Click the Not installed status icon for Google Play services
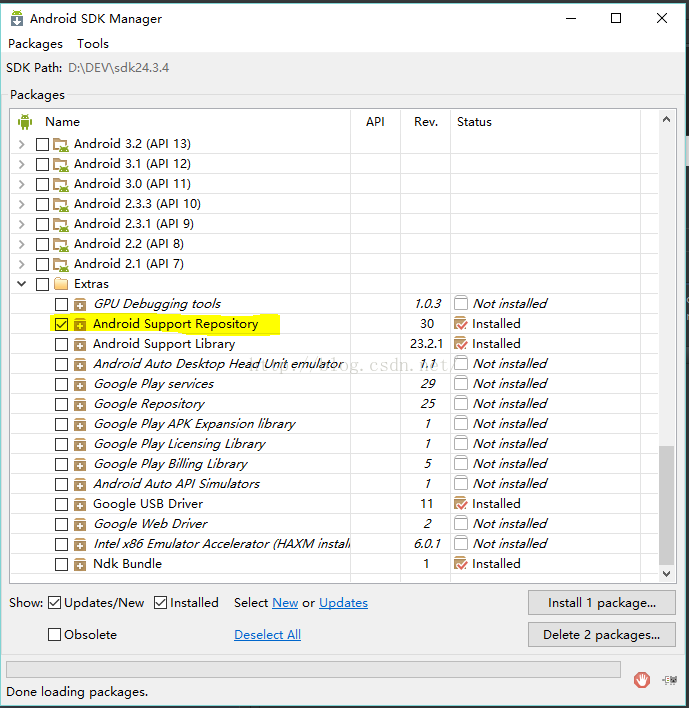 (x=461, y=383)
